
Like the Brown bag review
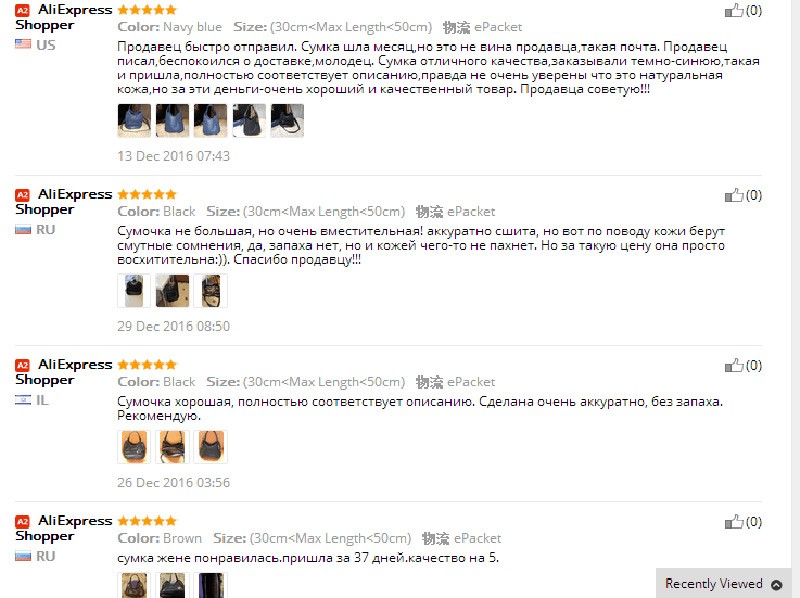734,521
